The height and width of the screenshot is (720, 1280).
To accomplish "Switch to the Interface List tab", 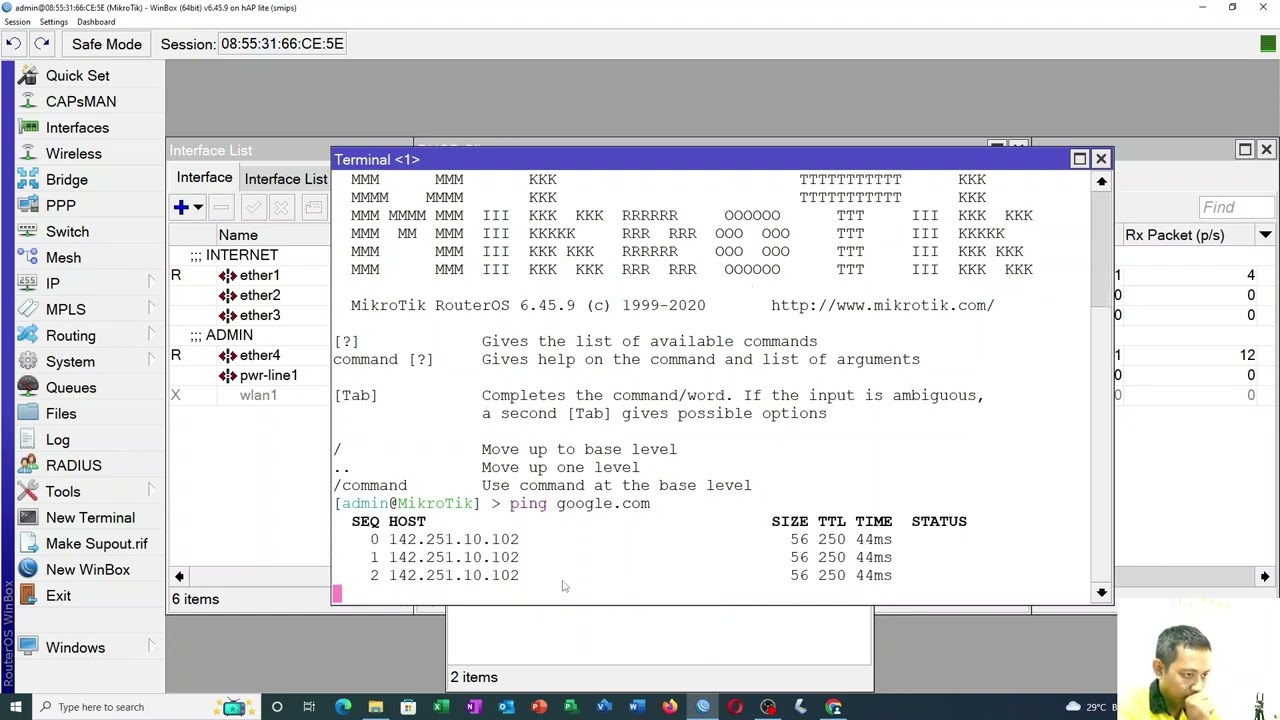I will 286,179.
